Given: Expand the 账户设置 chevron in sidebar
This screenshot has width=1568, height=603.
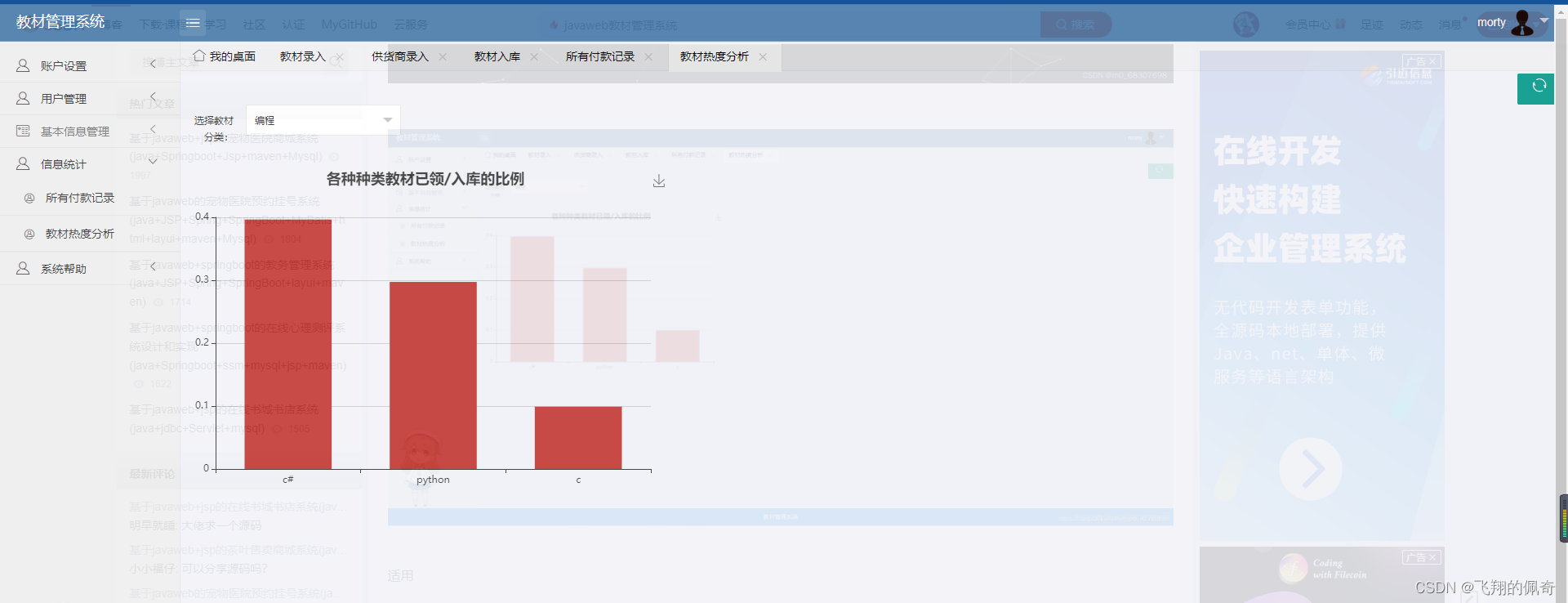Looking at the screenshot, I should 153,64.
